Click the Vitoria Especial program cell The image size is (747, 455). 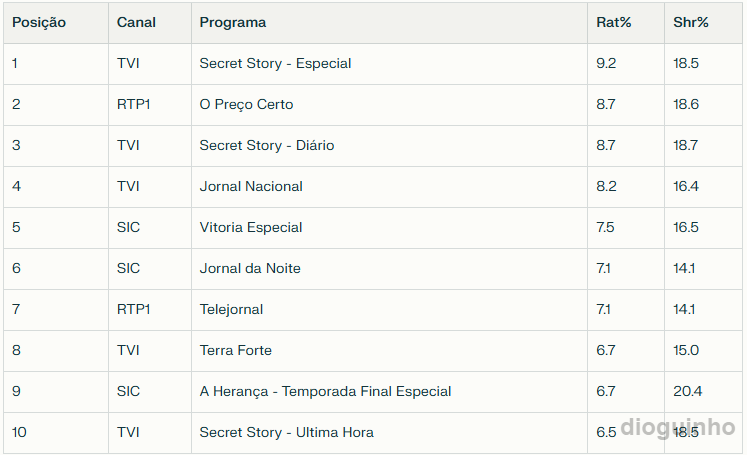tap(250, 227)
